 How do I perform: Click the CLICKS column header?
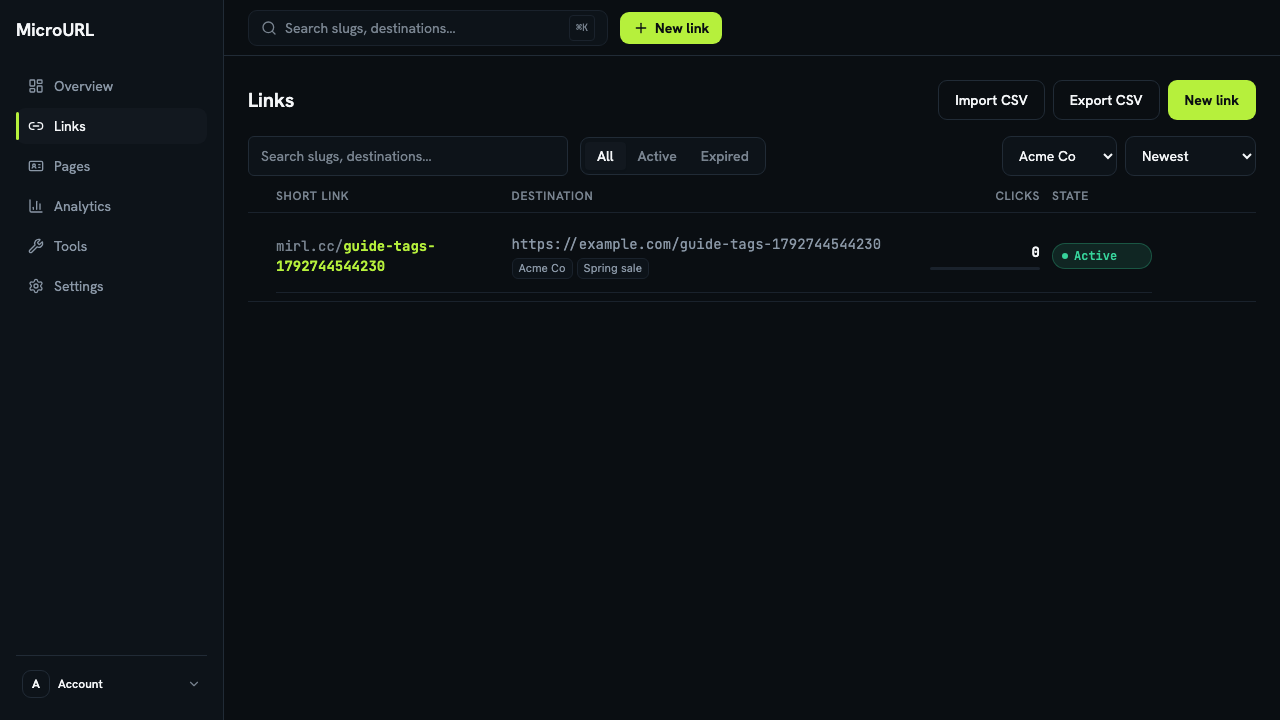1018,196
